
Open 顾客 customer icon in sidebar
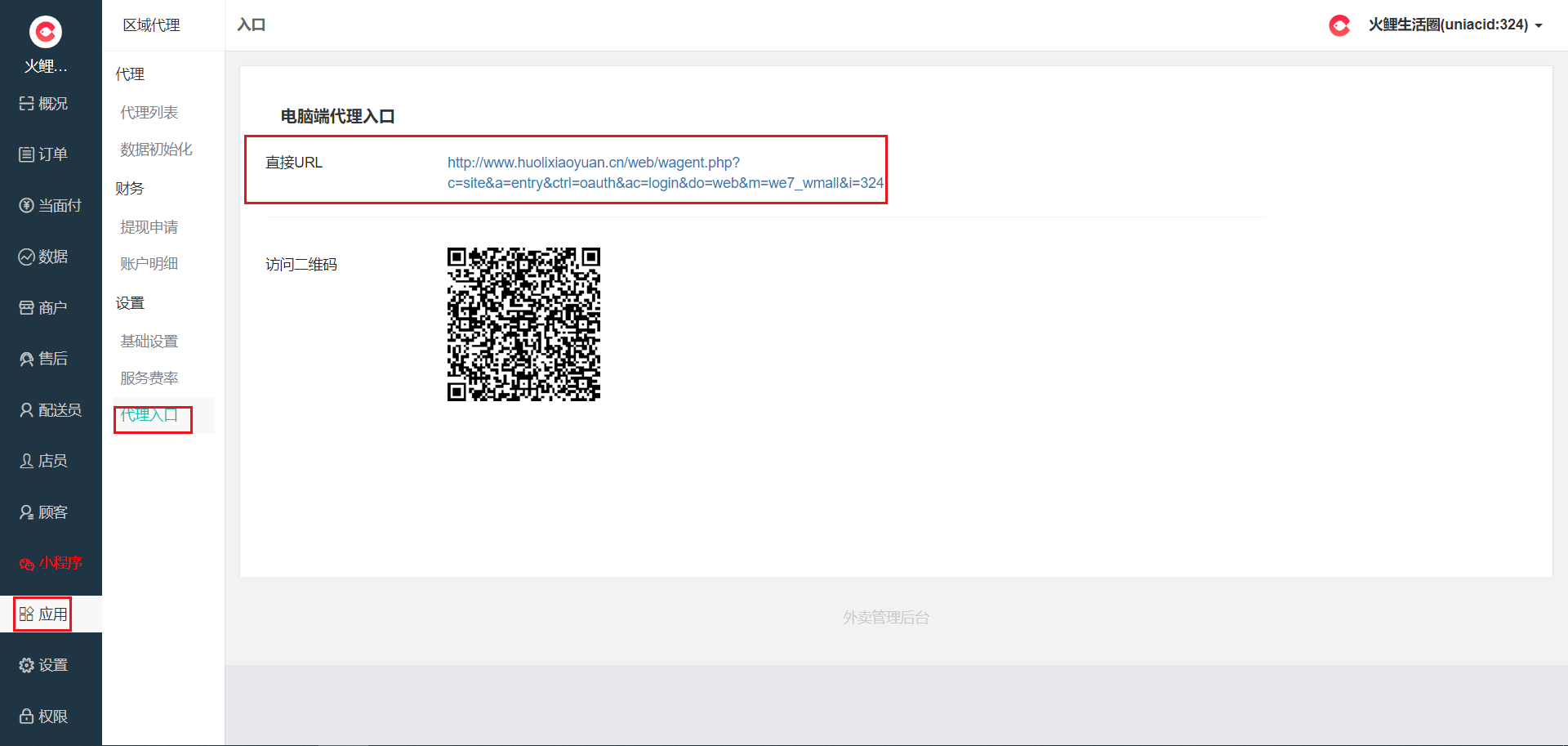click(26, 512)
